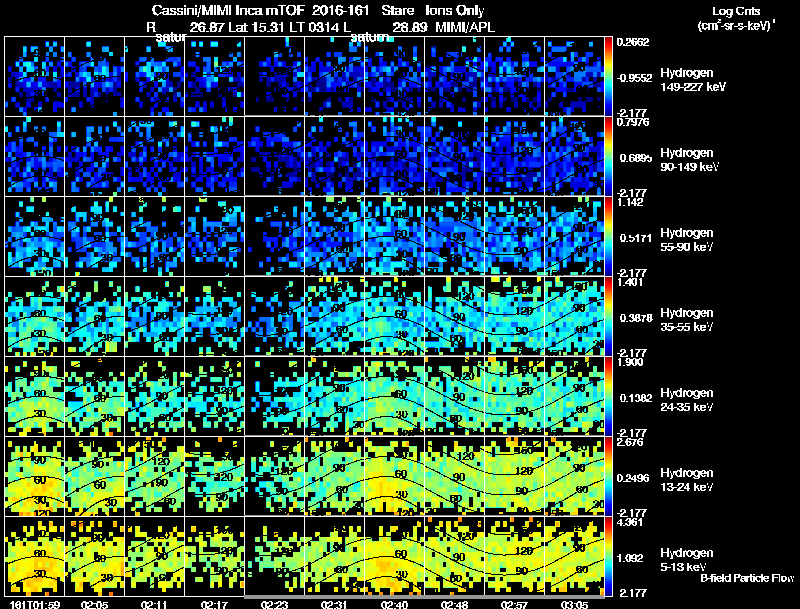Click the 2.676 colorbar maximum value
The image size is (800, 609).
[x=630, y=442]
